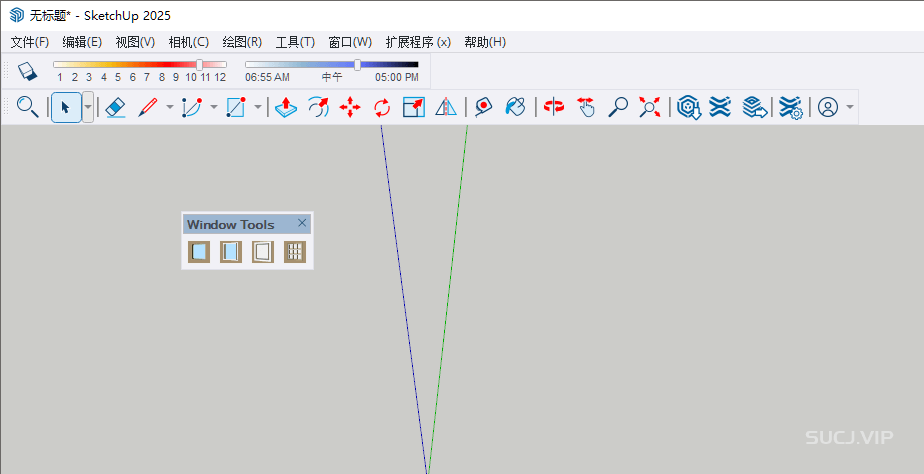Expand the account profile dropdown arrow
This screenshot has width=924, height=474.
click(x=850, y=107)
